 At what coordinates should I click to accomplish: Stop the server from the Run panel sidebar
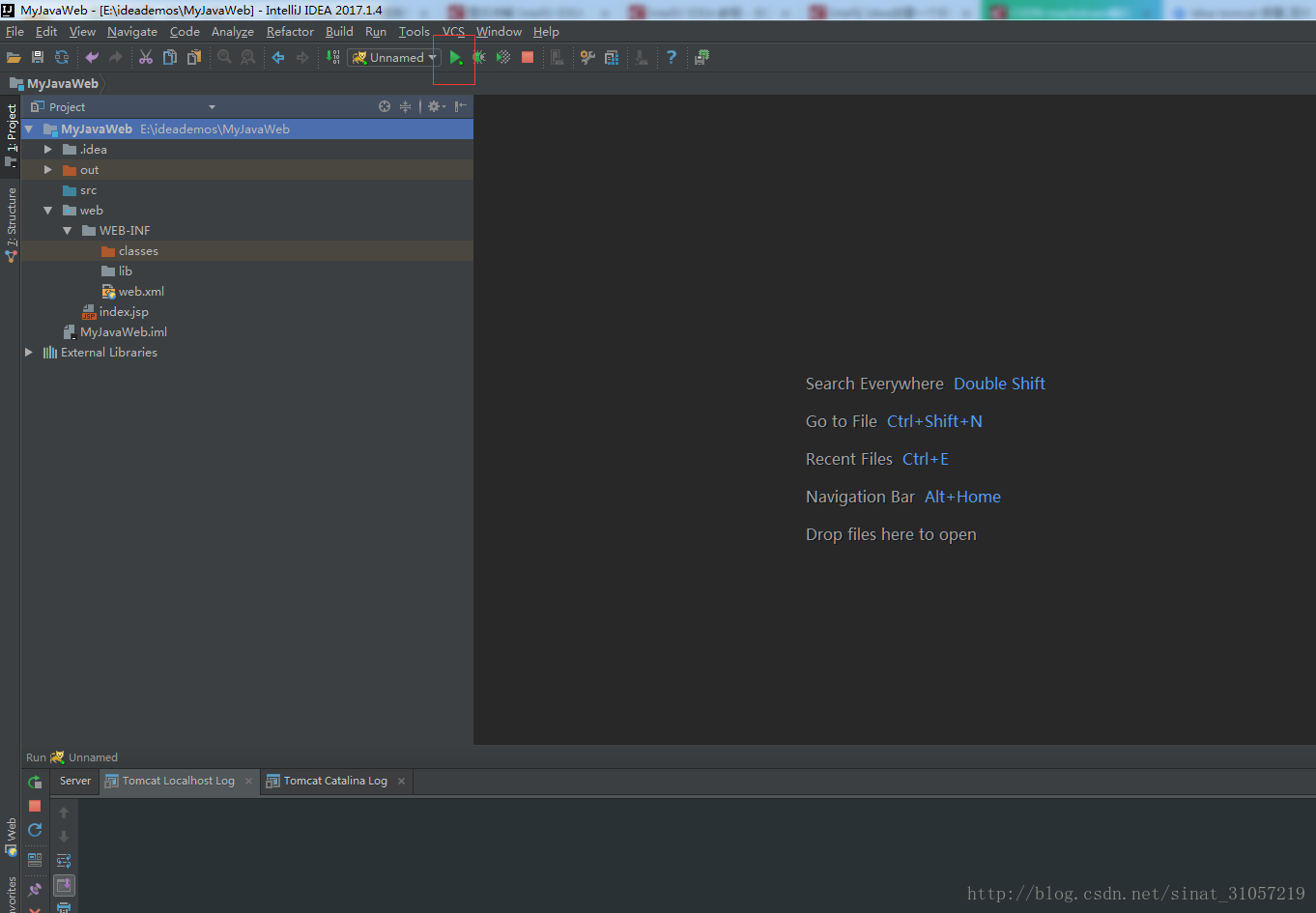point(35,806)
